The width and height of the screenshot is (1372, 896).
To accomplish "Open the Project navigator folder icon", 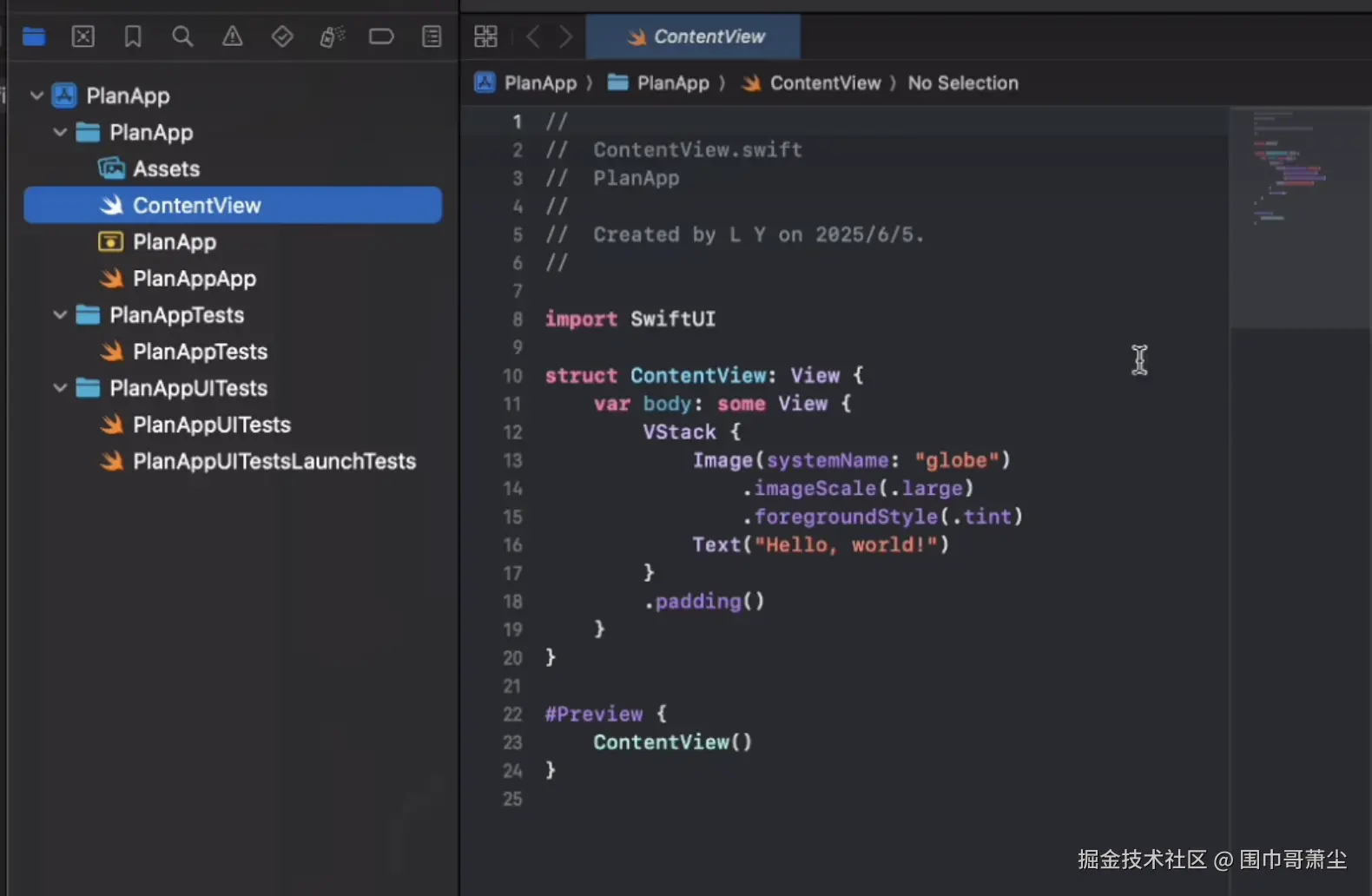I will point(34,36).
